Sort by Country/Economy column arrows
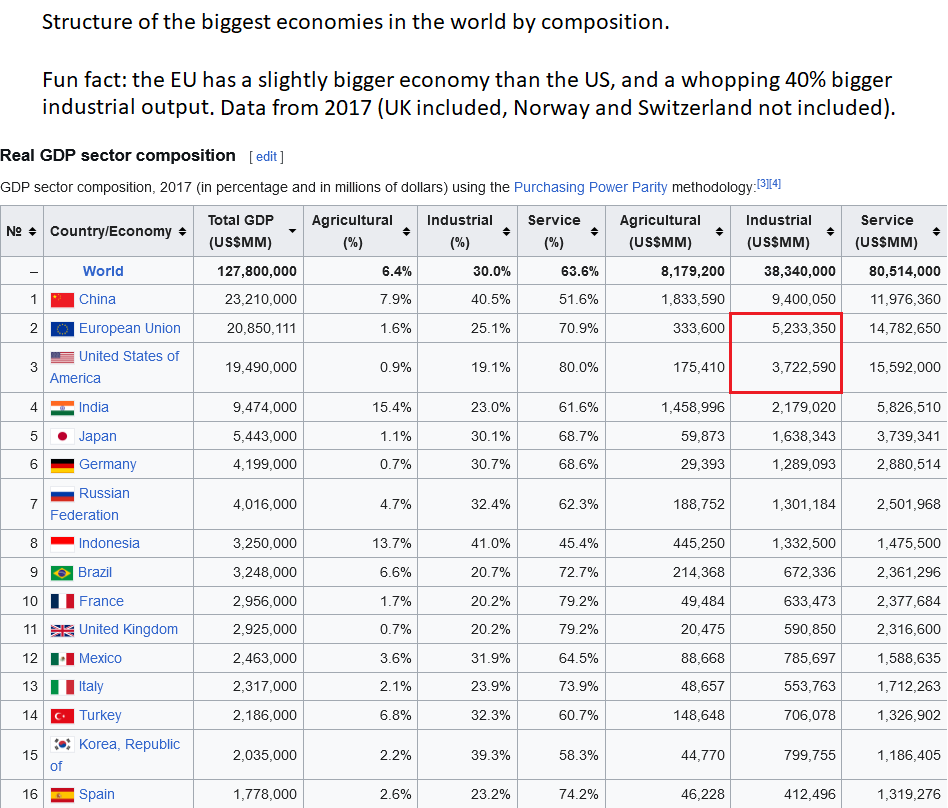This screenshot has height=808, width=948. pyautogui.click(x=183, y=232)
